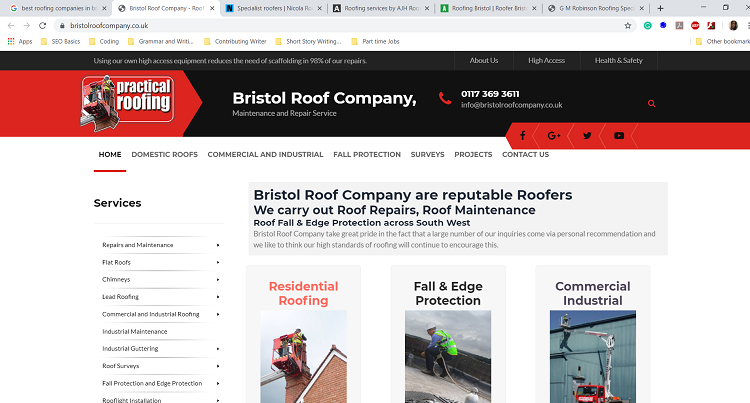Select SURVEYS in the navigation
Viewport: 750px width, 403px height.
click(428, 154)
